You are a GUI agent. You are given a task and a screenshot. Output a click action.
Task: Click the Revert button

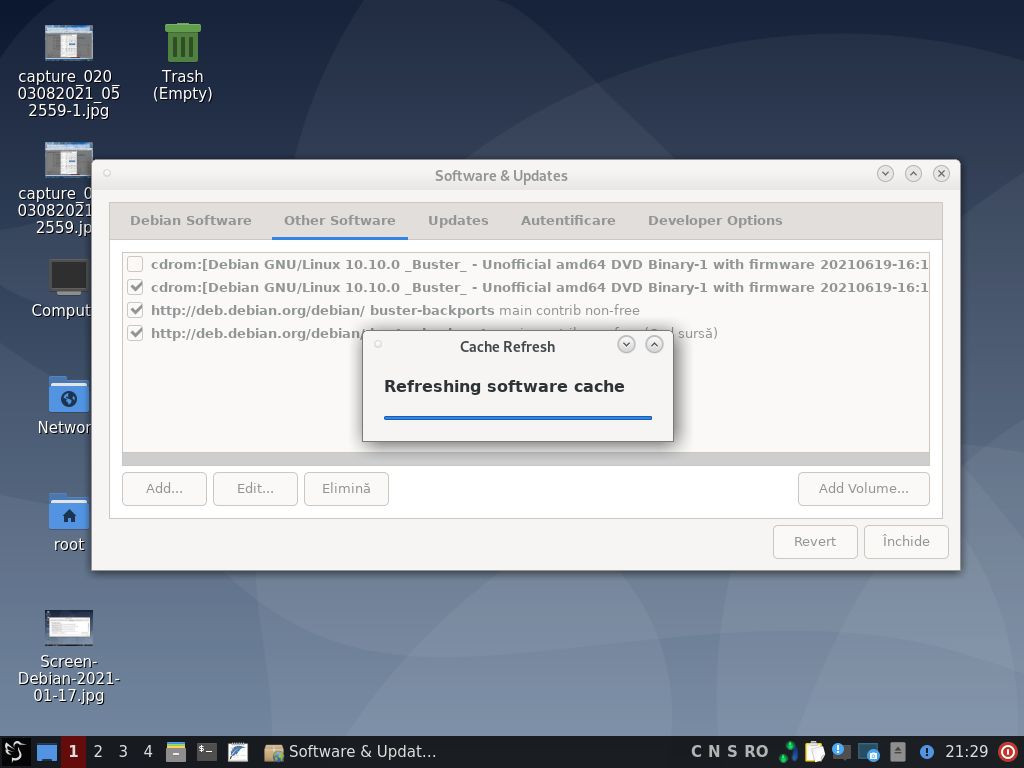click(815, 542)
